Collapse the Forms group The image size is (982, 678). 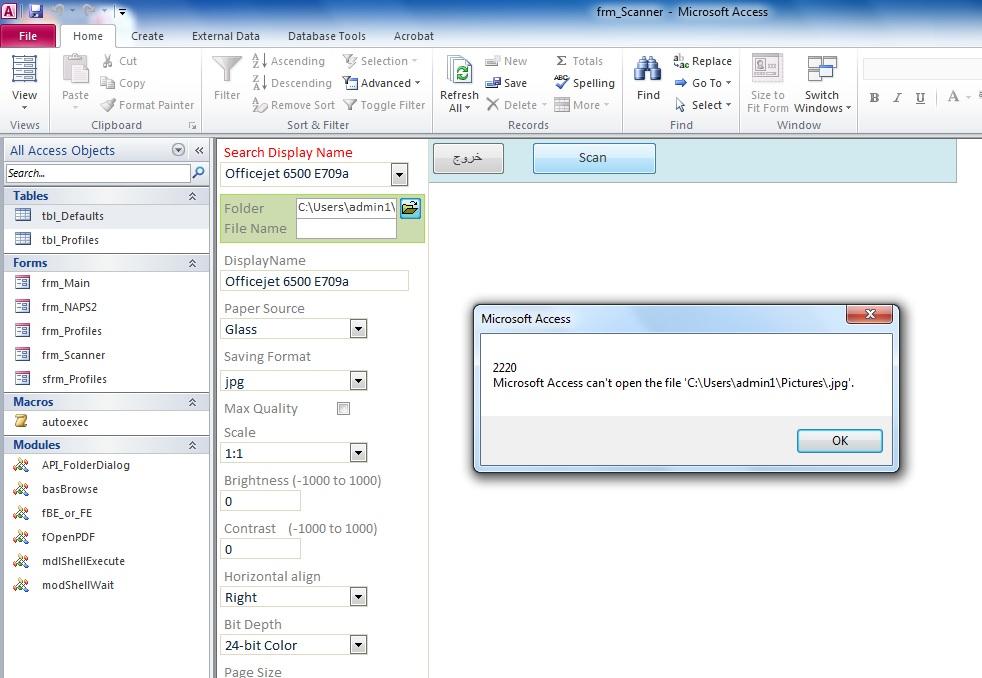[x=192, y=264]
